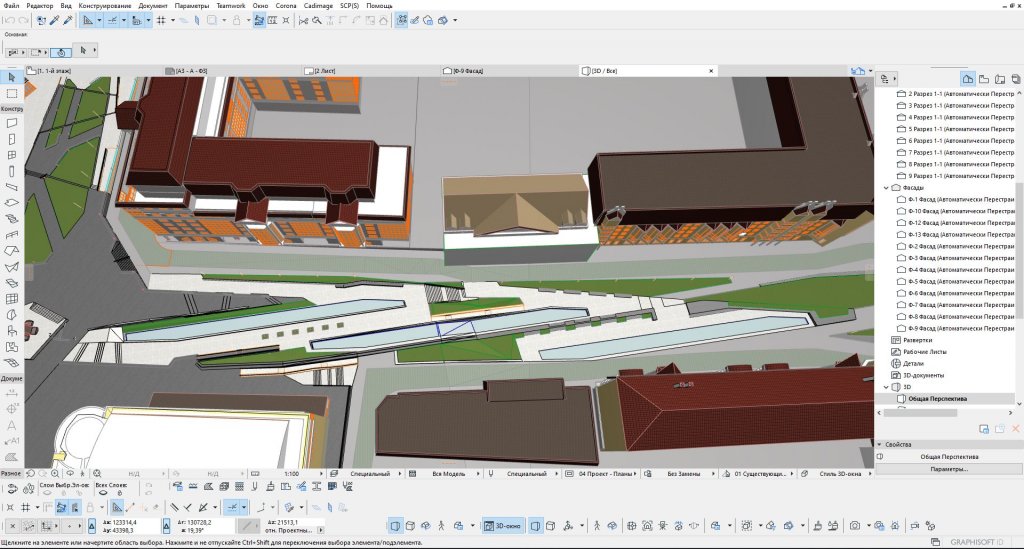Open the 1:100 scale dropdown

tap(292, 473)
